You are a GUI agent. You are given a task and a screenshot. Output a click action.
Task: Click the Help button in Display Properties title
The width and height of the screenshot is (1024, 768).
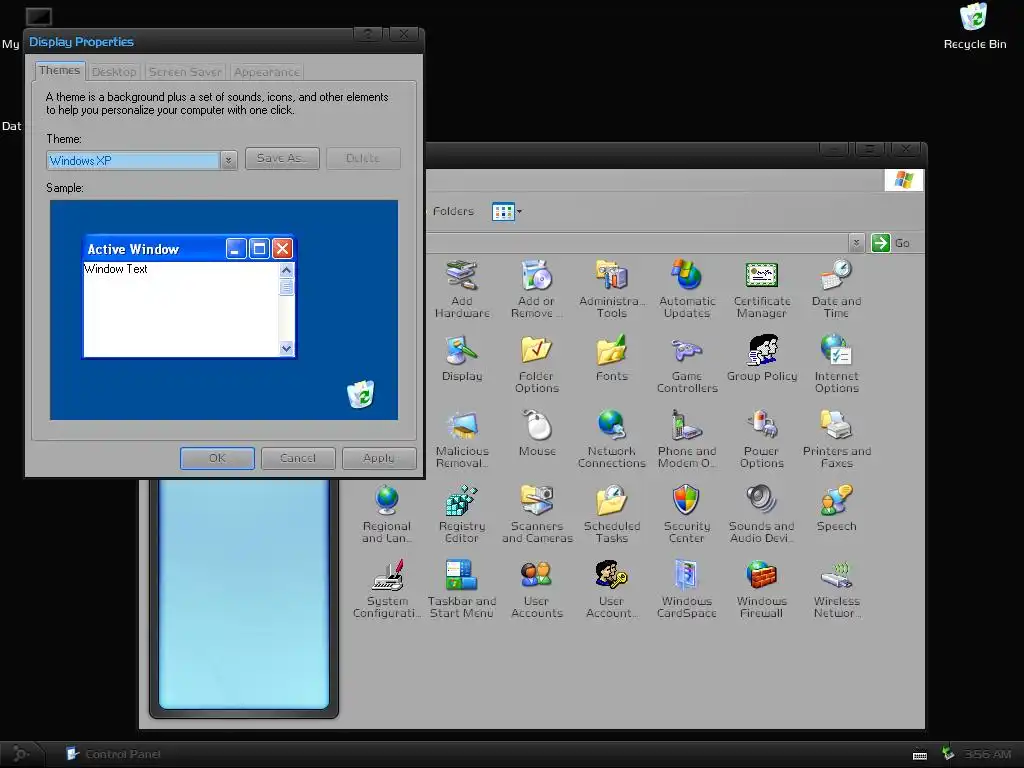368,34
